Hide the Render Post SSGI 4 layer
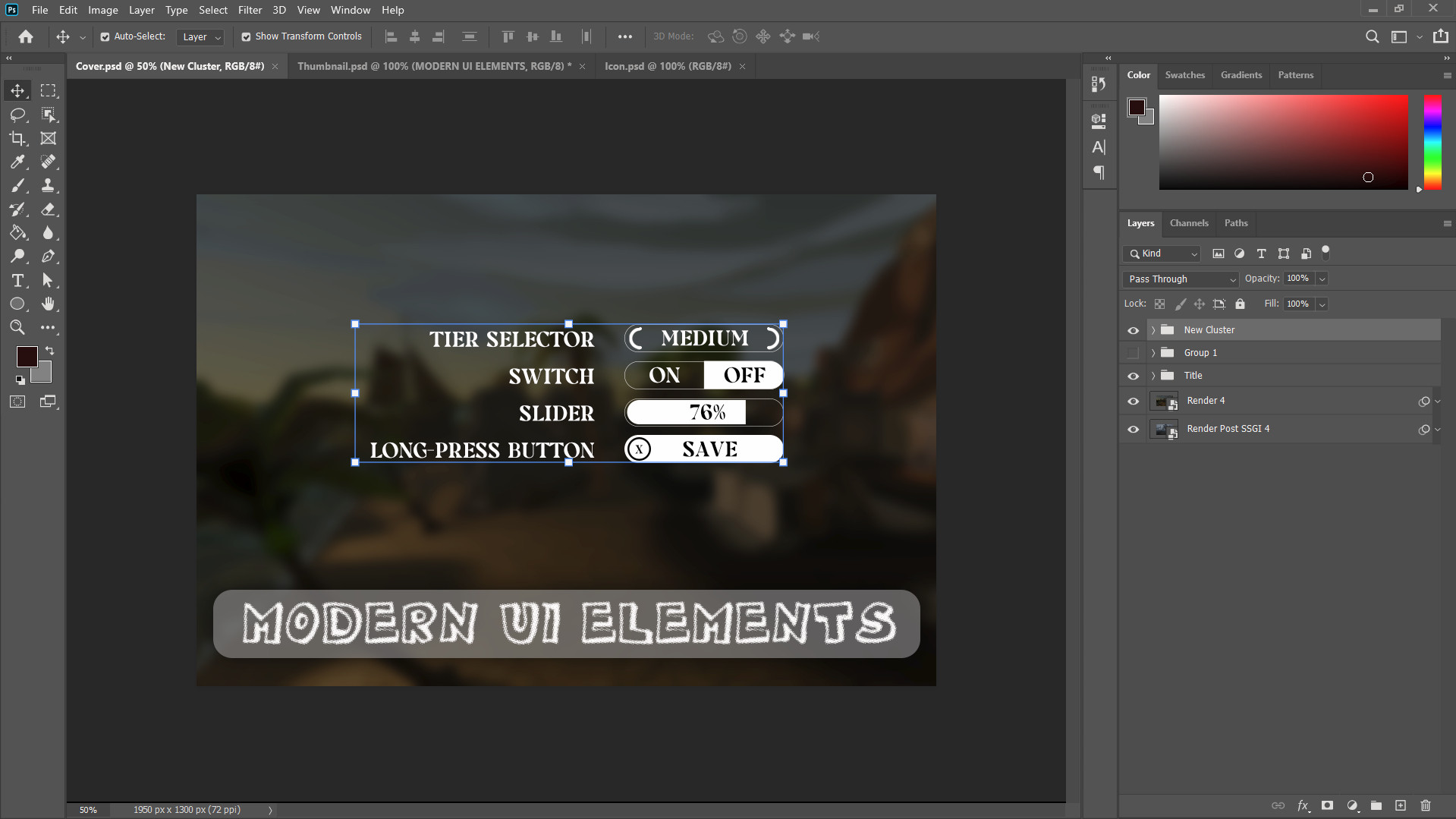1456x819 pixels. tap(1134, 429)
